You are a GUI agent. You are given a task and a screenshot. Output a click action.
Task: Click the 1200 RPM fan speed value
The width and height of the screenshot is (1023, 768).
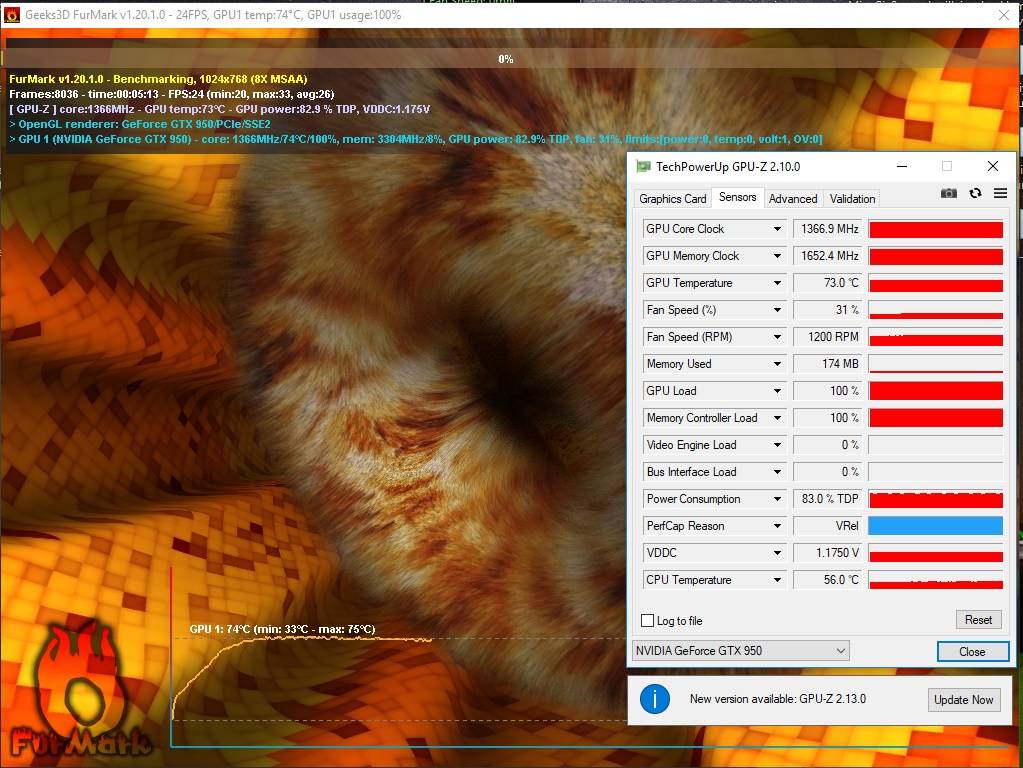(x=827, y=337)
